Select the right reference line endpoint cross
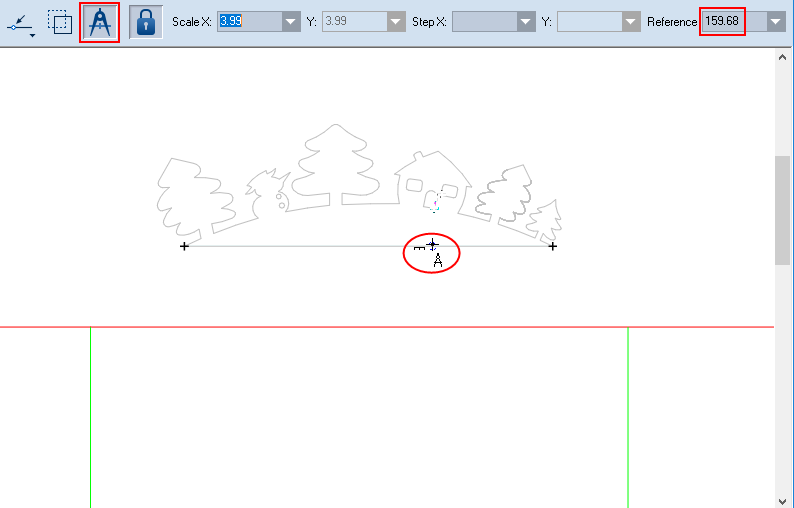Image resolution: width=794 pixels, height=508 pixels. (x=553, y=246)
